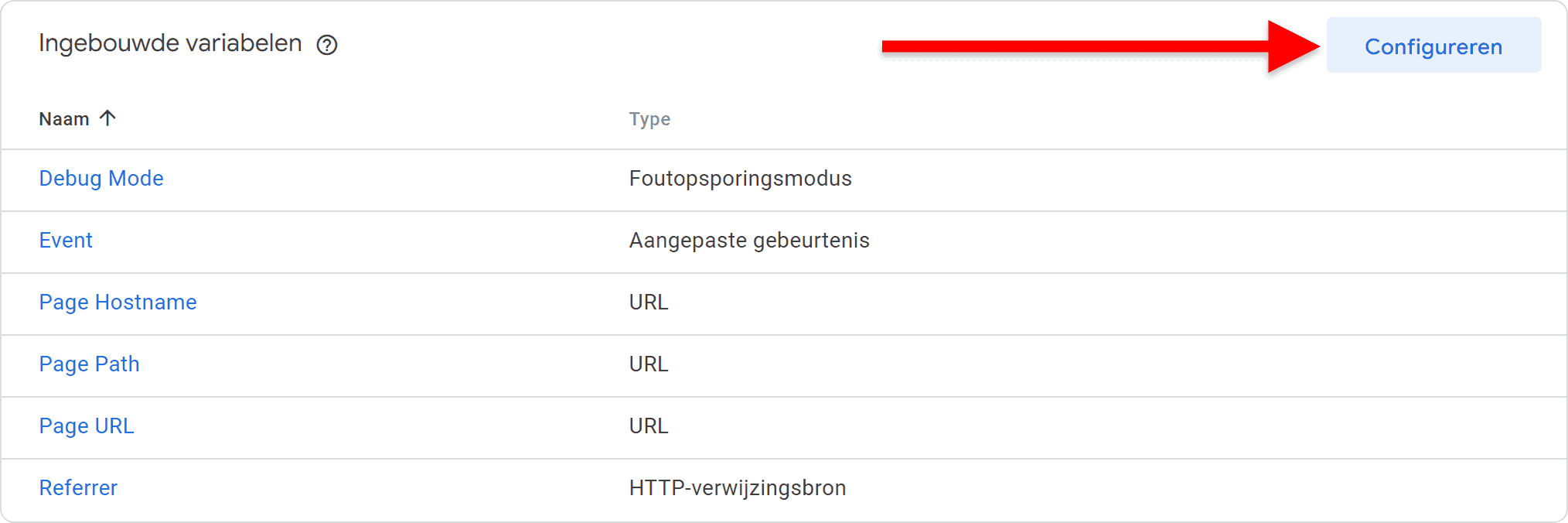Open the Debug Mode variable
The height and width of the screenshot is (523, 1568).
(101, 179)
